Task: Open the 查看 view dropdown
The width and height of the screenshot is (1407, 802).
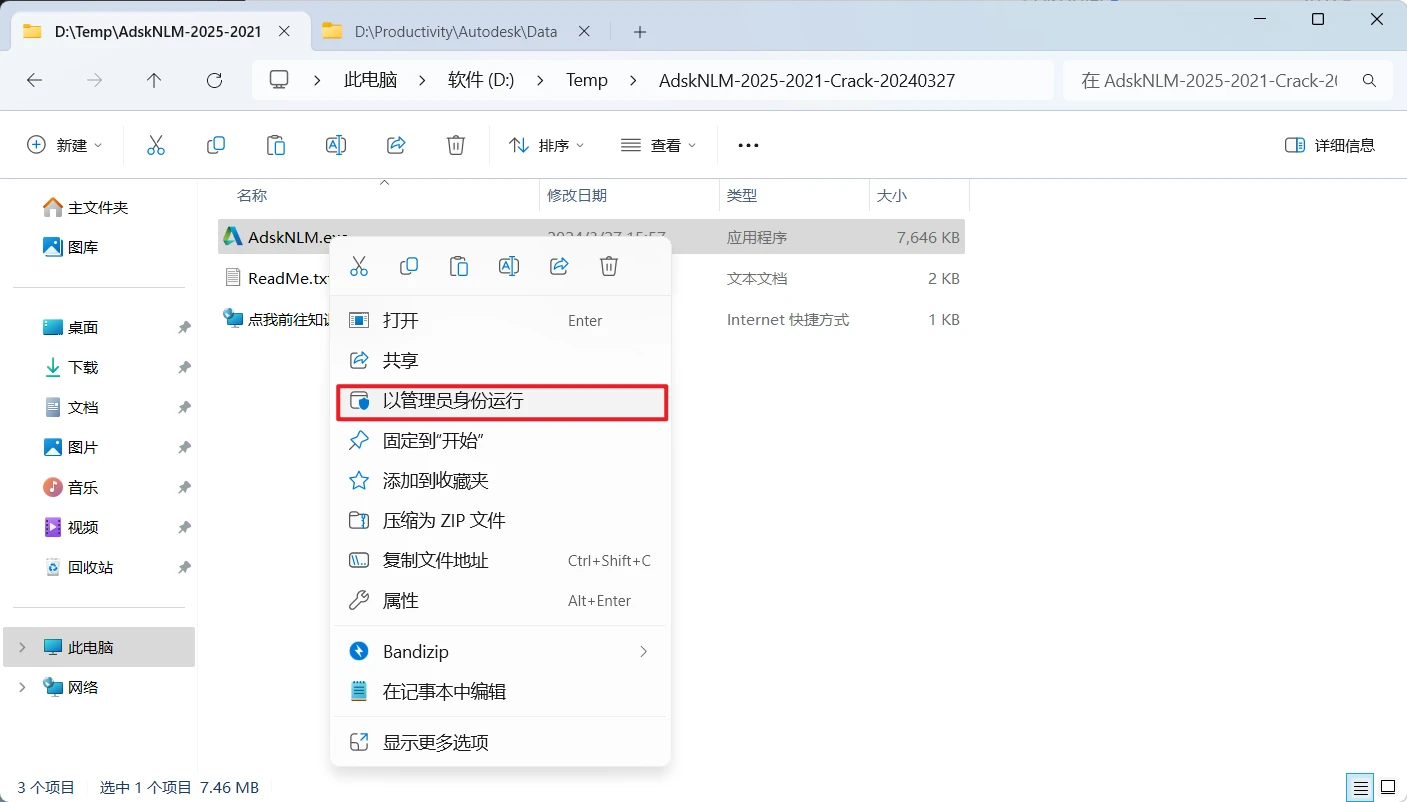Action: click(658, 145)
